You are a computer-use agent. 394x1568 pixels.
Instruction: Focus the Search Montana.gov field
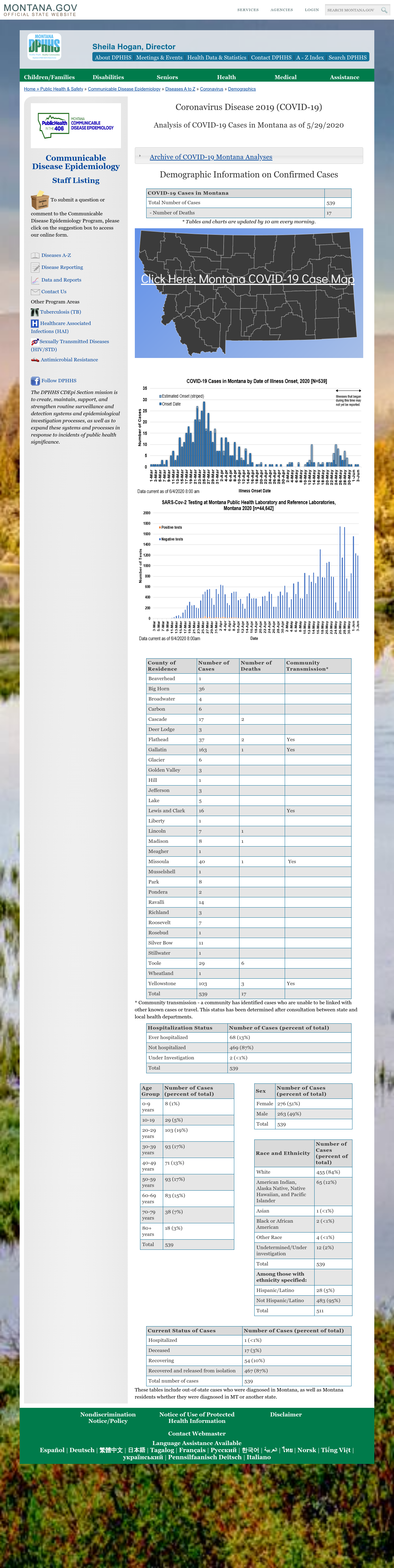352,10
